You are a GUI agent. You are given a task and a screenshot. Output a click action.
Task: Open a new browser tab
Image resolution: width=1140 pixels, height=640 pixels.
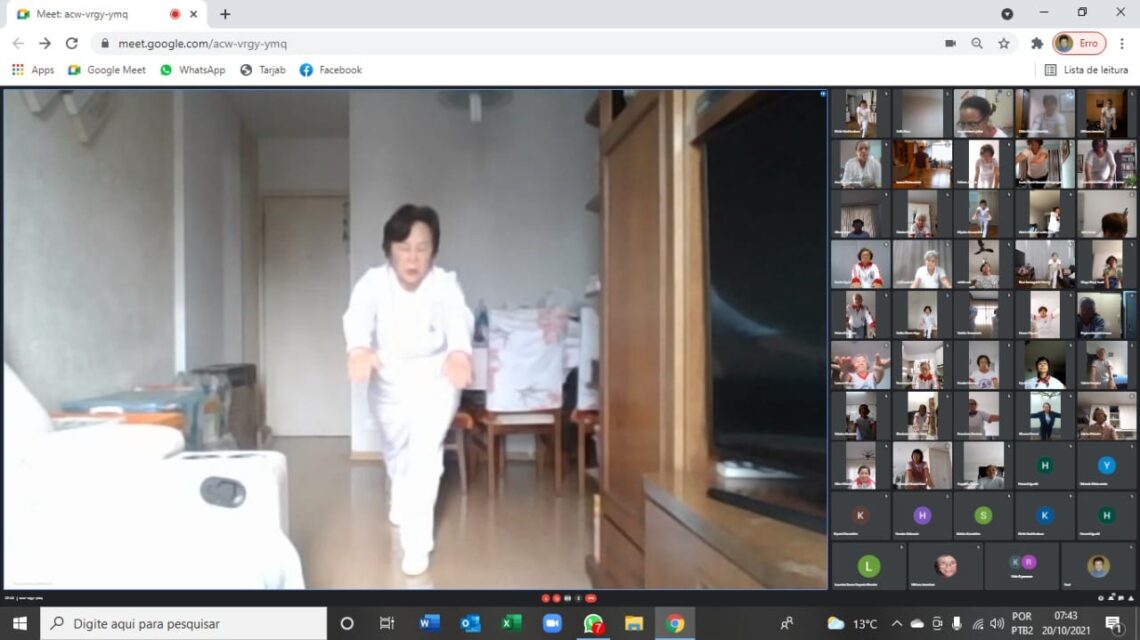point(225,14)
